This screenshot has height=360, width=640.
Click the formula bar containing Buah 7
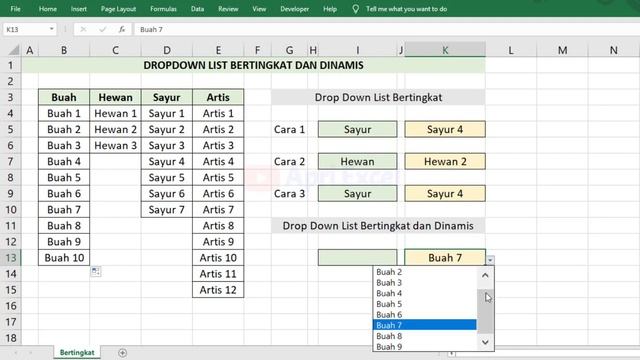click(388, 29)
